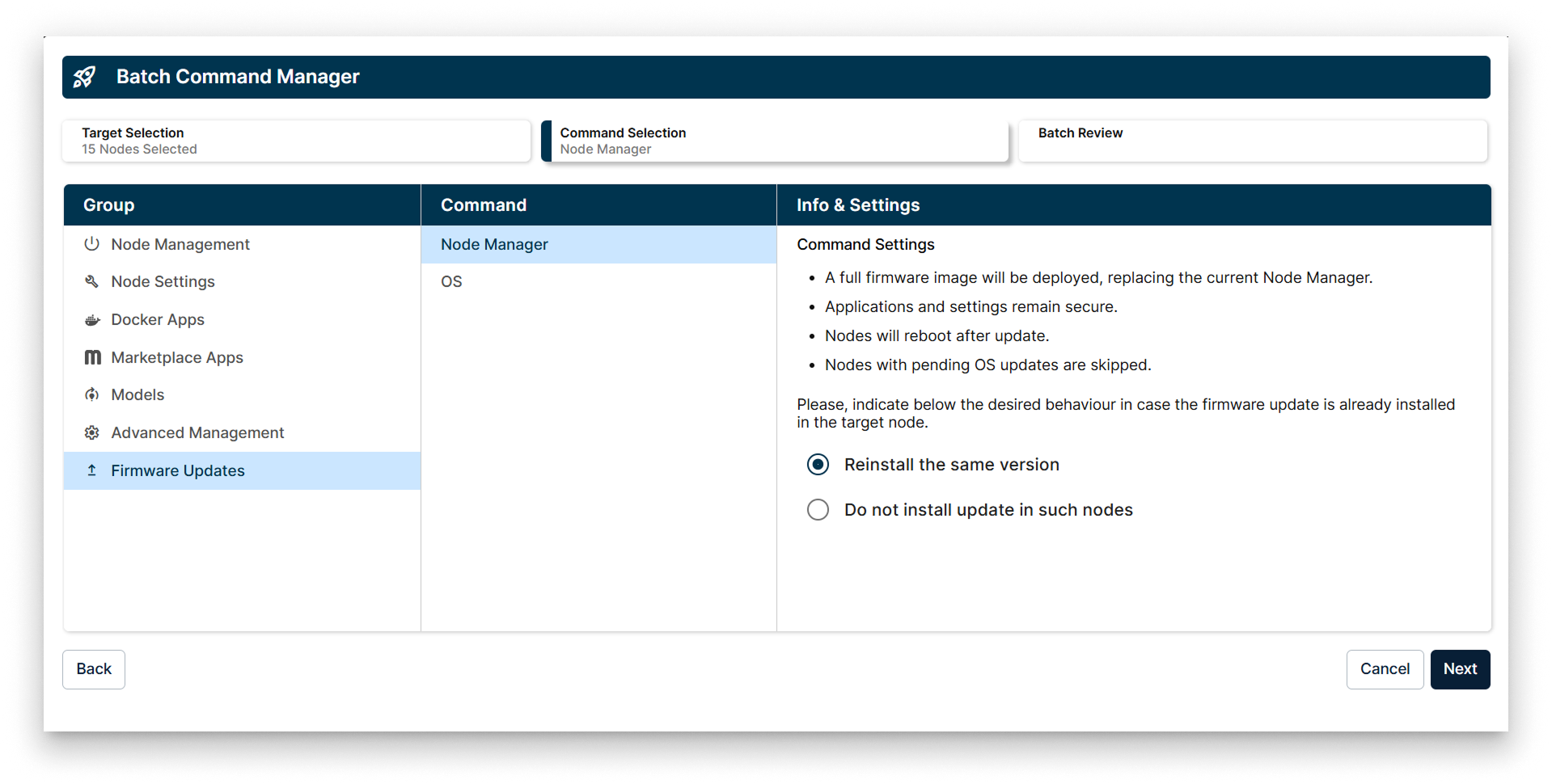The width and height of the screenshot is (1552, 784).
Task: Click the wrench icon for Node Settings
Action: [91, 281]
